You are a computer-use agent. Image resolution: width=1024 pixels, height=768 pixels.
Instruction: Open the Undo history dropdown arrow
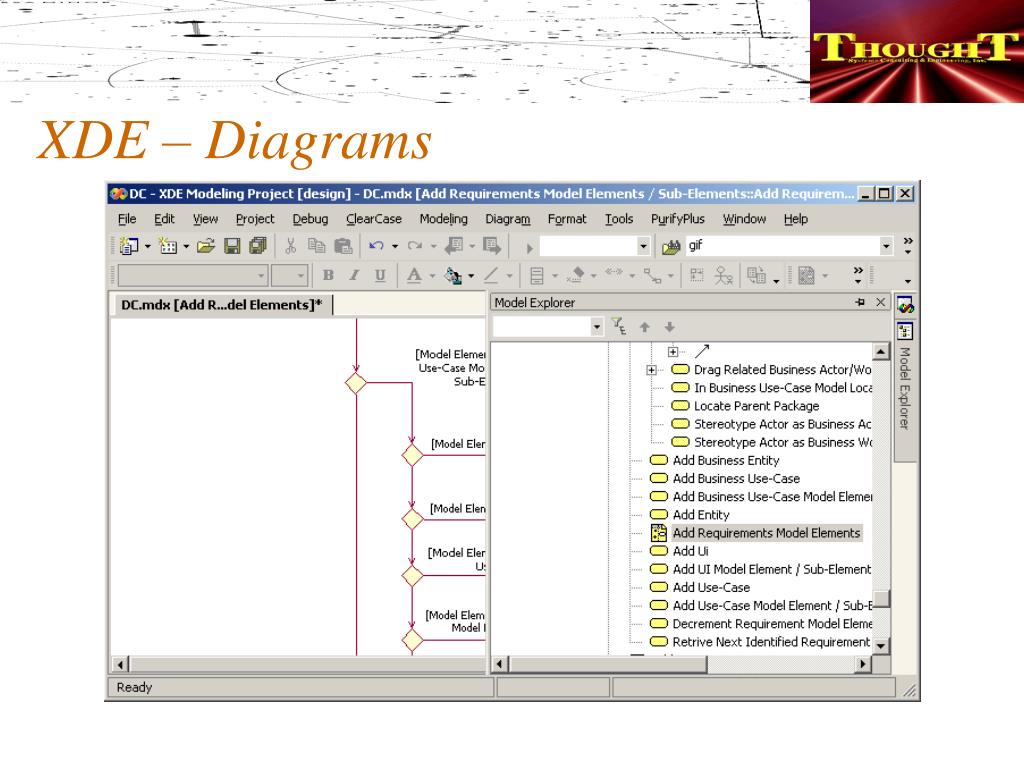pos(395,246)
